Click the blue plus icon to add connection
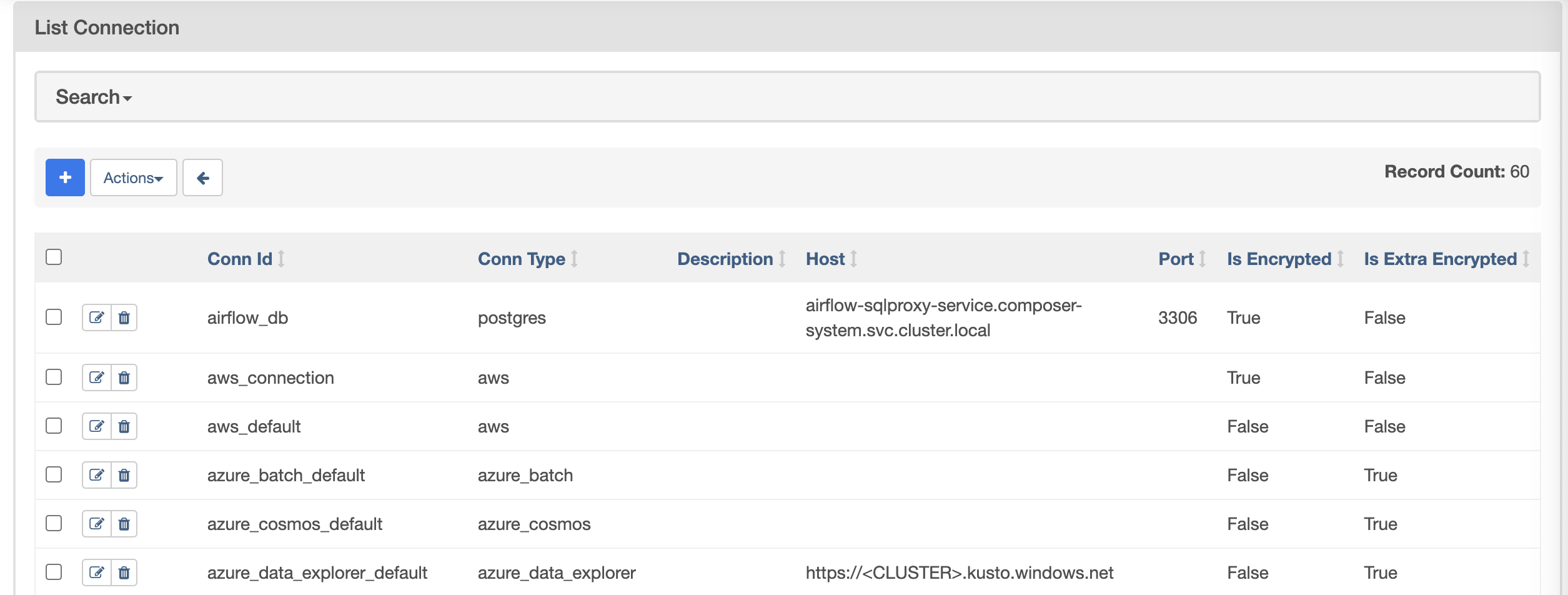 tap(65, 177)
